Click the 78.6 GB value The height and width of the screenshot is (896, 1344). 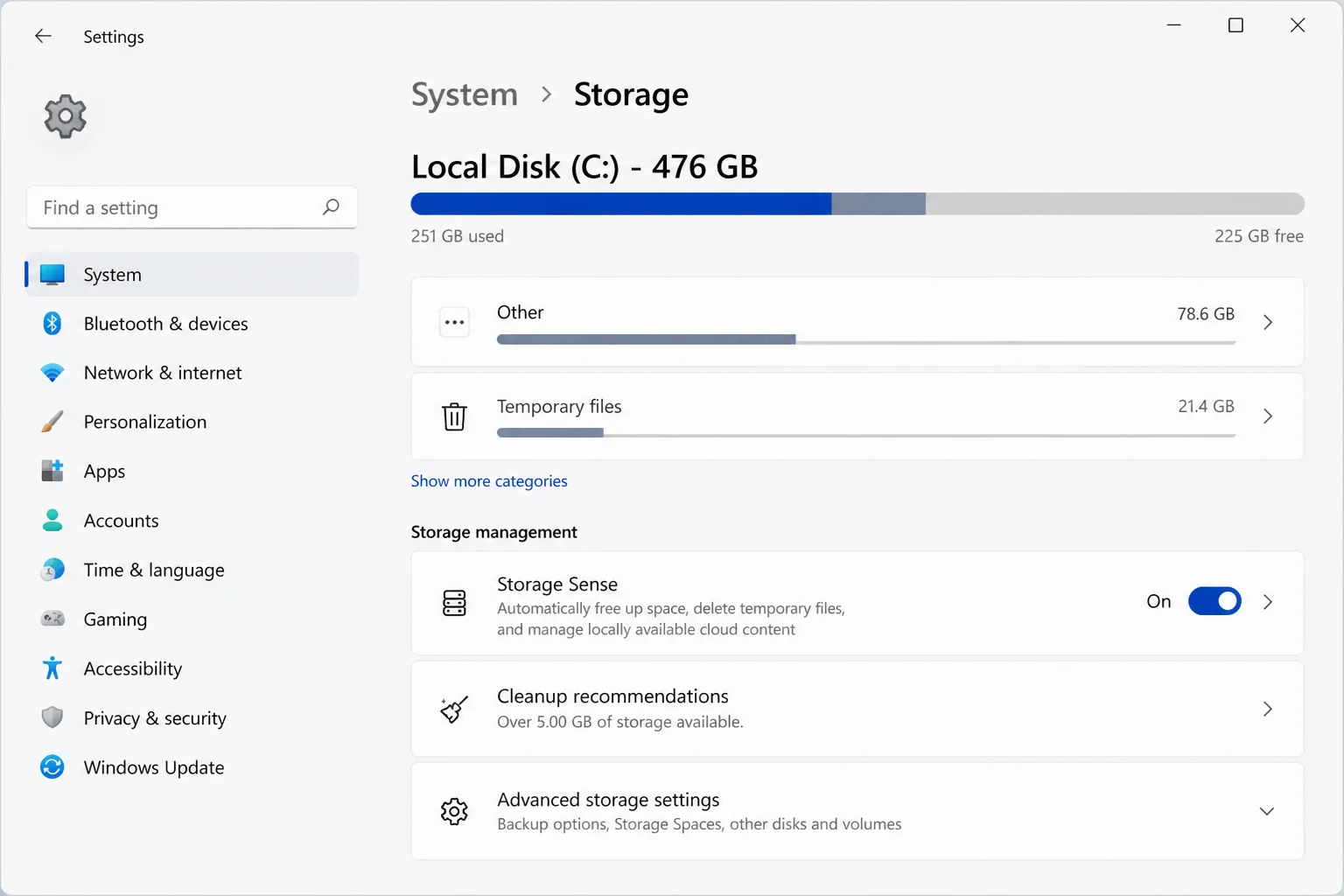click(1206, 314)
